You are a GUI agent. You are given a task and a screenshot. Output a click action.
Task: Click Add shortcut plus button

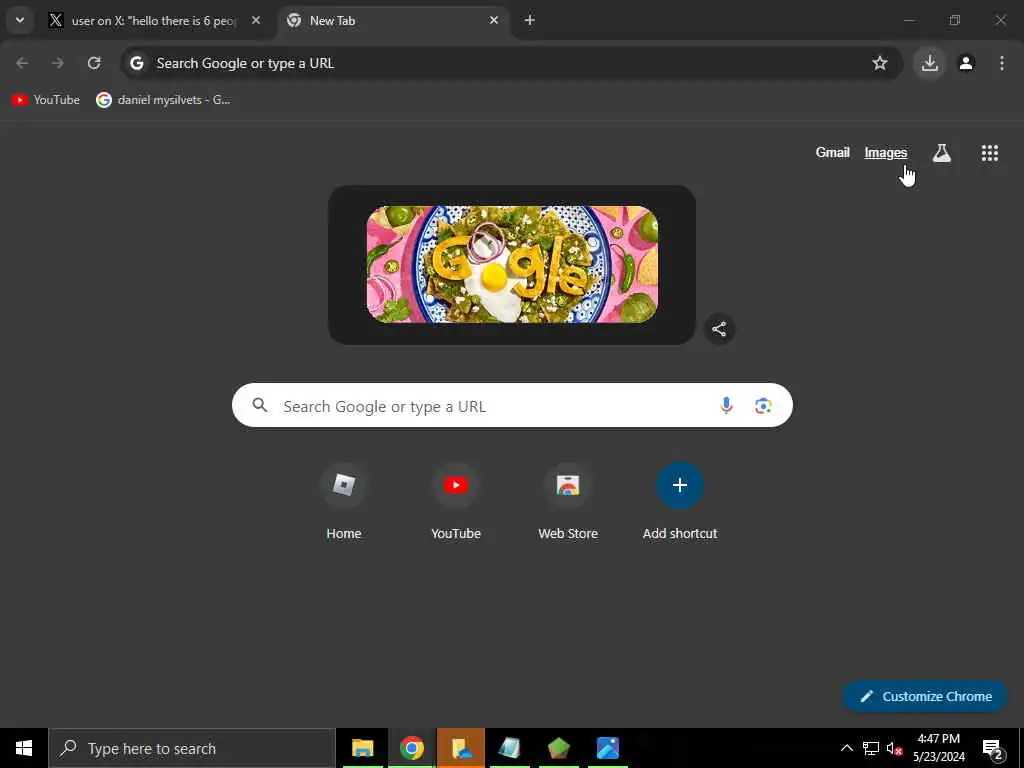pos(680,485)
